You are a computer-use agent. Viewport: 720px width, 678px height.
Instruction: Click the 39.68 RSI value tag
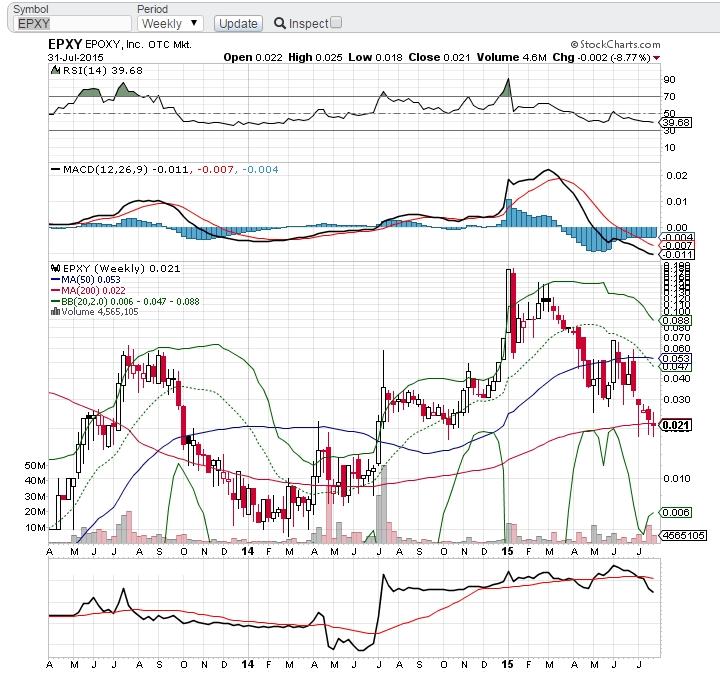676,123
